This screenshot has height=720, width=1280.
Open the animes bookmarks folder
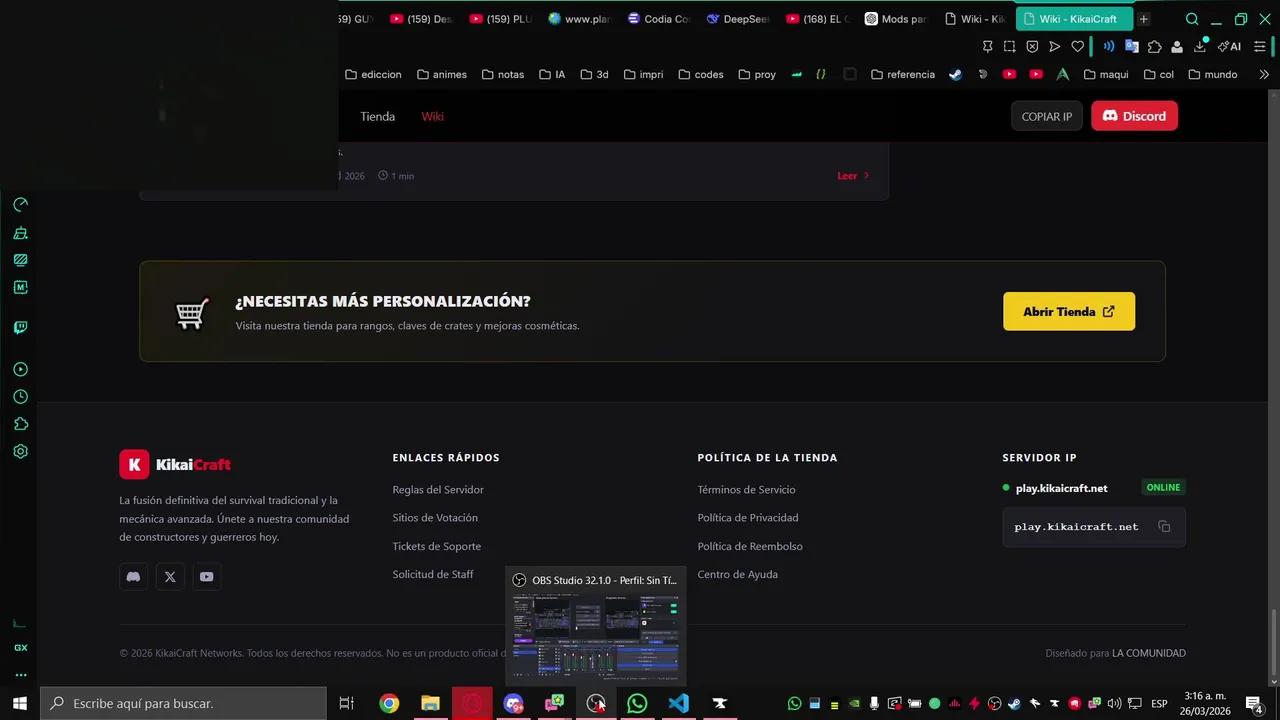(x=442, y=74)
